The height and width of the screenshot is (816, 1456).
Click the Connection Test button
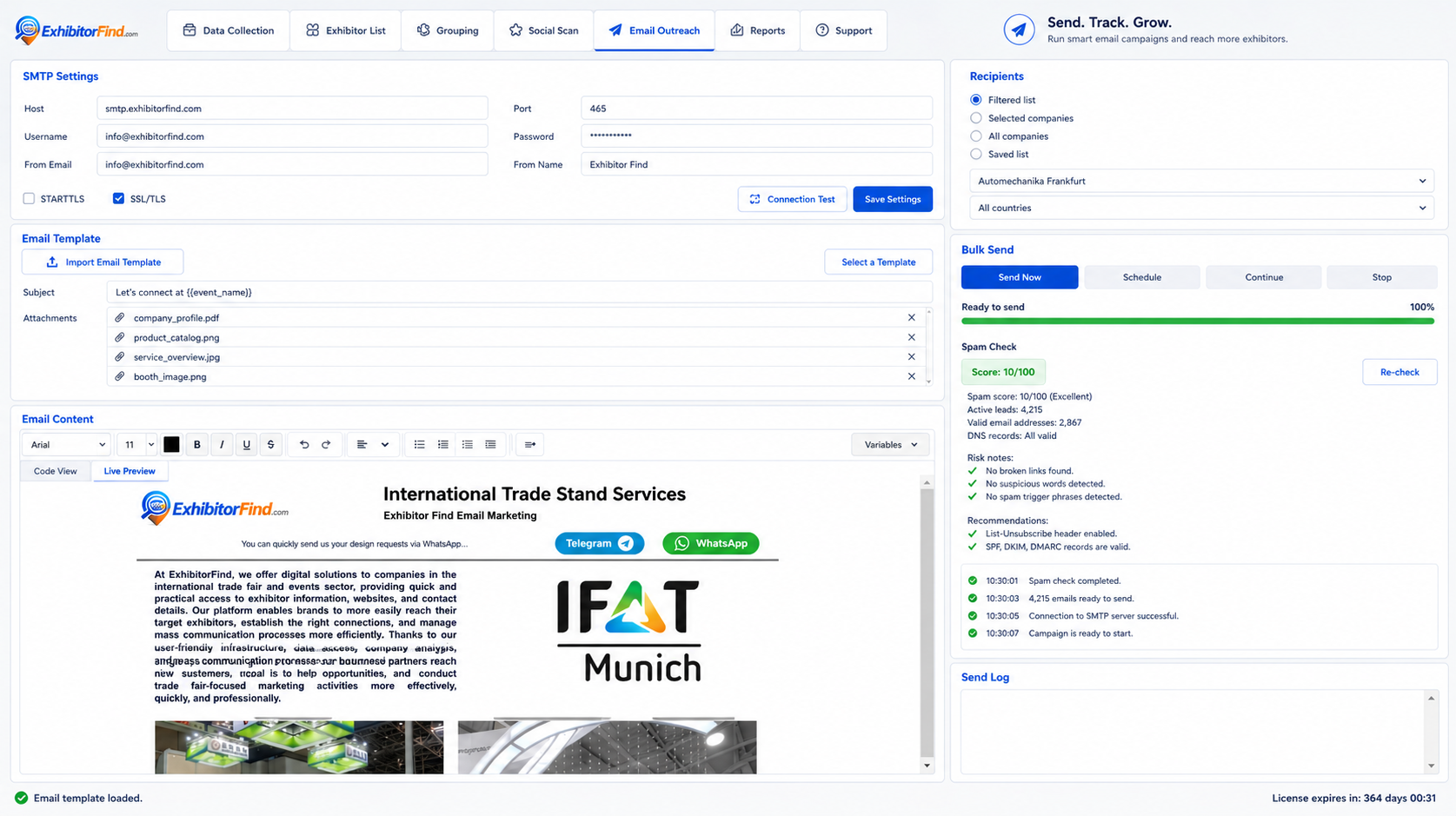[x=792, y=199]
